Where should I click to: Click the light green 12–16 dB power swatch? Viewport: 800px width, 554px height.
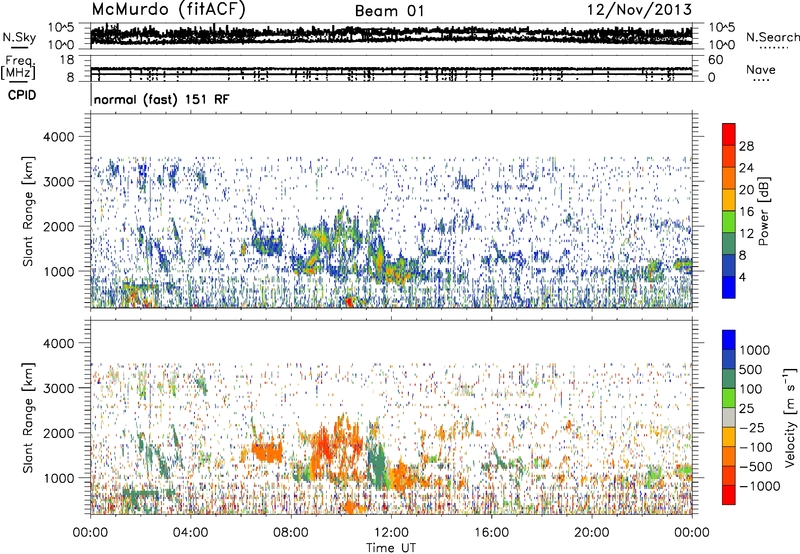729,222
